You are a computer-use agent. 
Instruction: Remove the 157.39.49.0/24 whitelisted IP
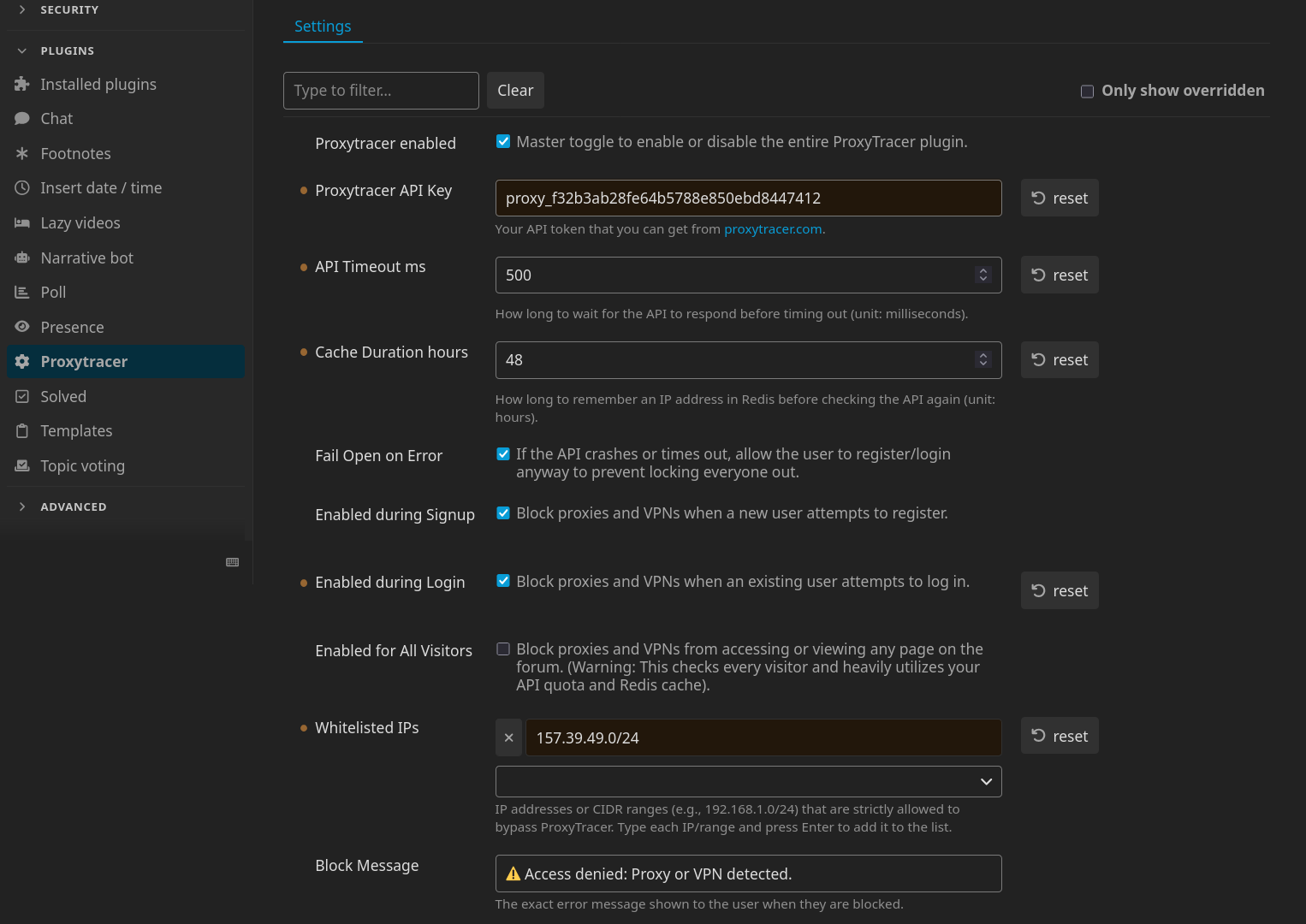tap(508, 737)
